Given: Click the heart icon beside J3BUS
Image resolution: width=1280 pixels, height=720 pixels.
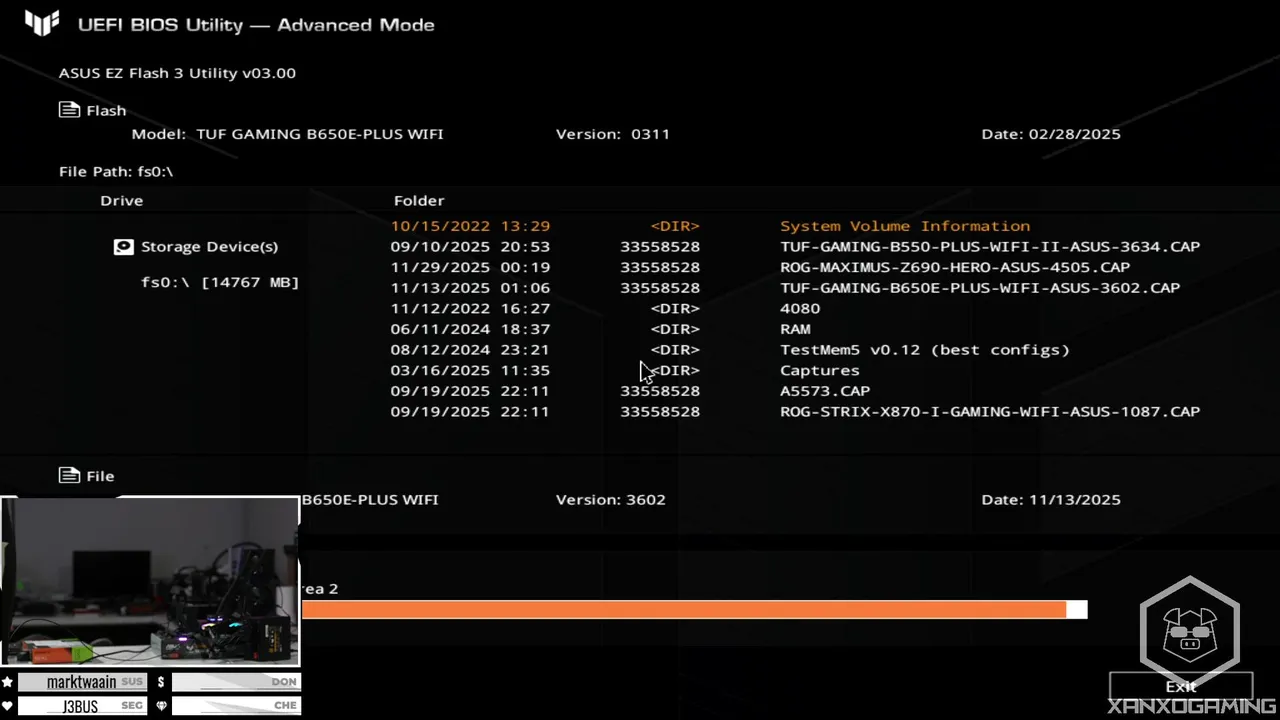Looking at the screenshot, I should point(8,706).
